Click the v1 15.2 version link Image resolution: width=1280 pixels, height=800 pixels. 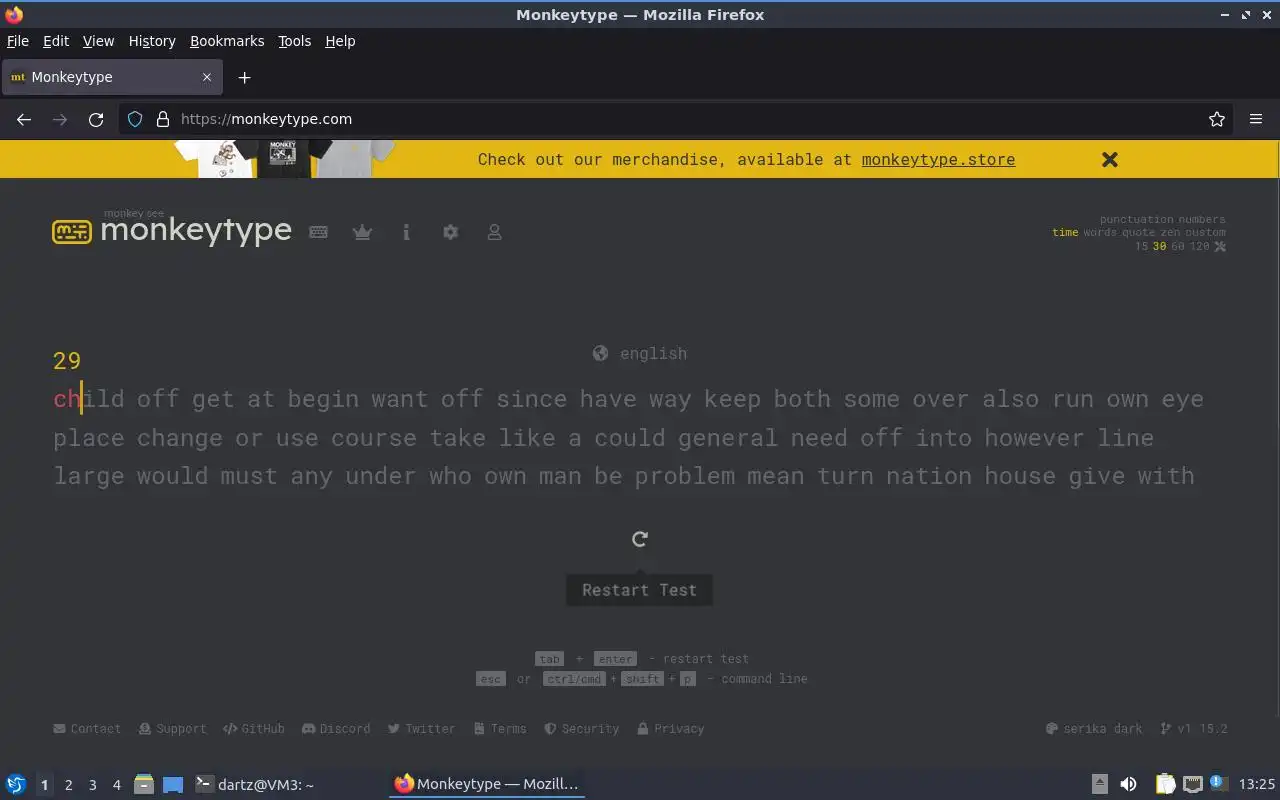[1194, 729]
